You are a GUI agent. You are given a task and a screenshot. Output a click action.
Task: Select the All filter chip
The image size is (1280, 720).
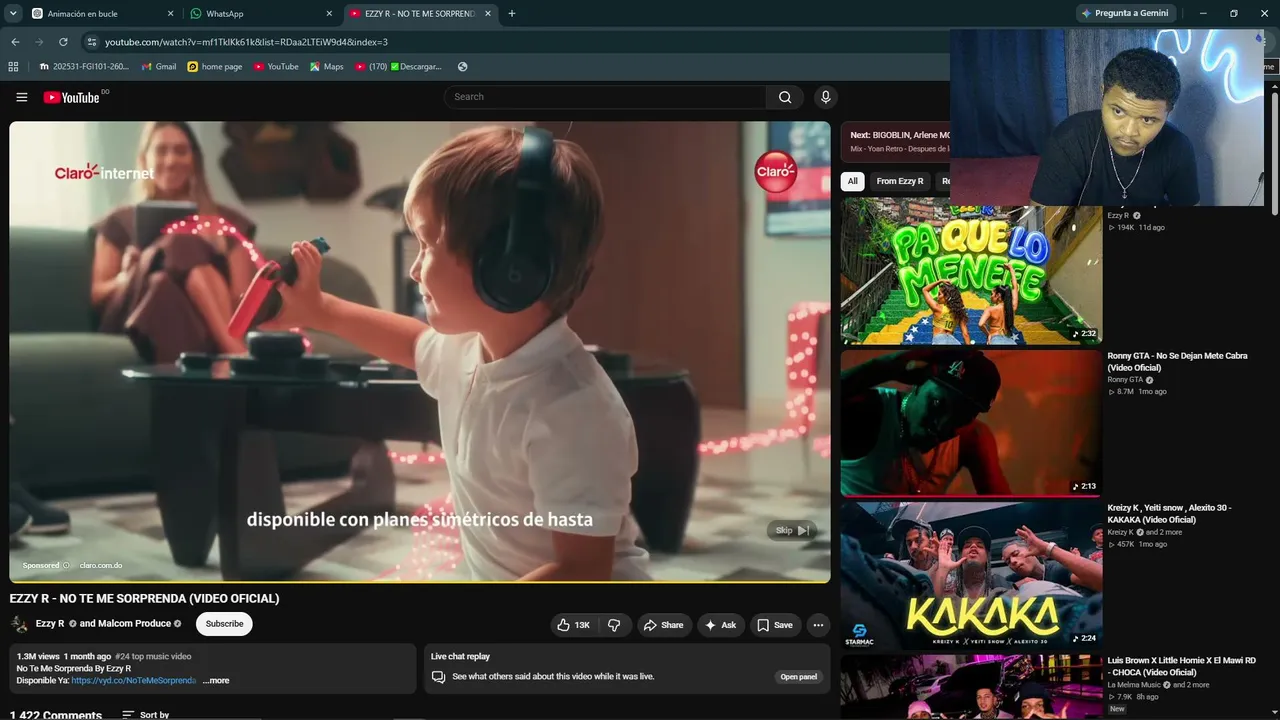tap(853, 181)
